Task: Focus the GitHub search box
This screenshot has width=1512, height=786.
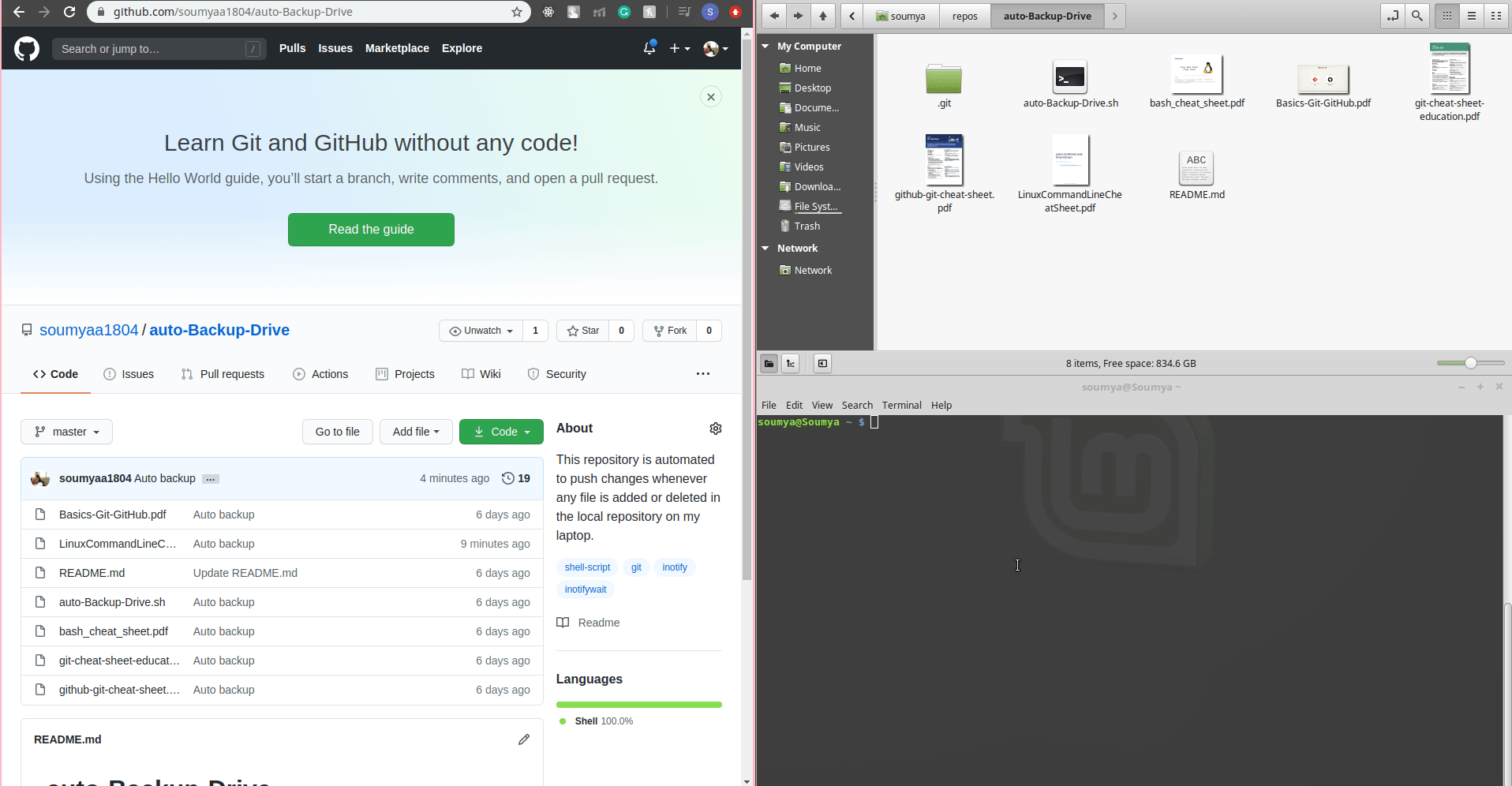Action: point(159,49)
